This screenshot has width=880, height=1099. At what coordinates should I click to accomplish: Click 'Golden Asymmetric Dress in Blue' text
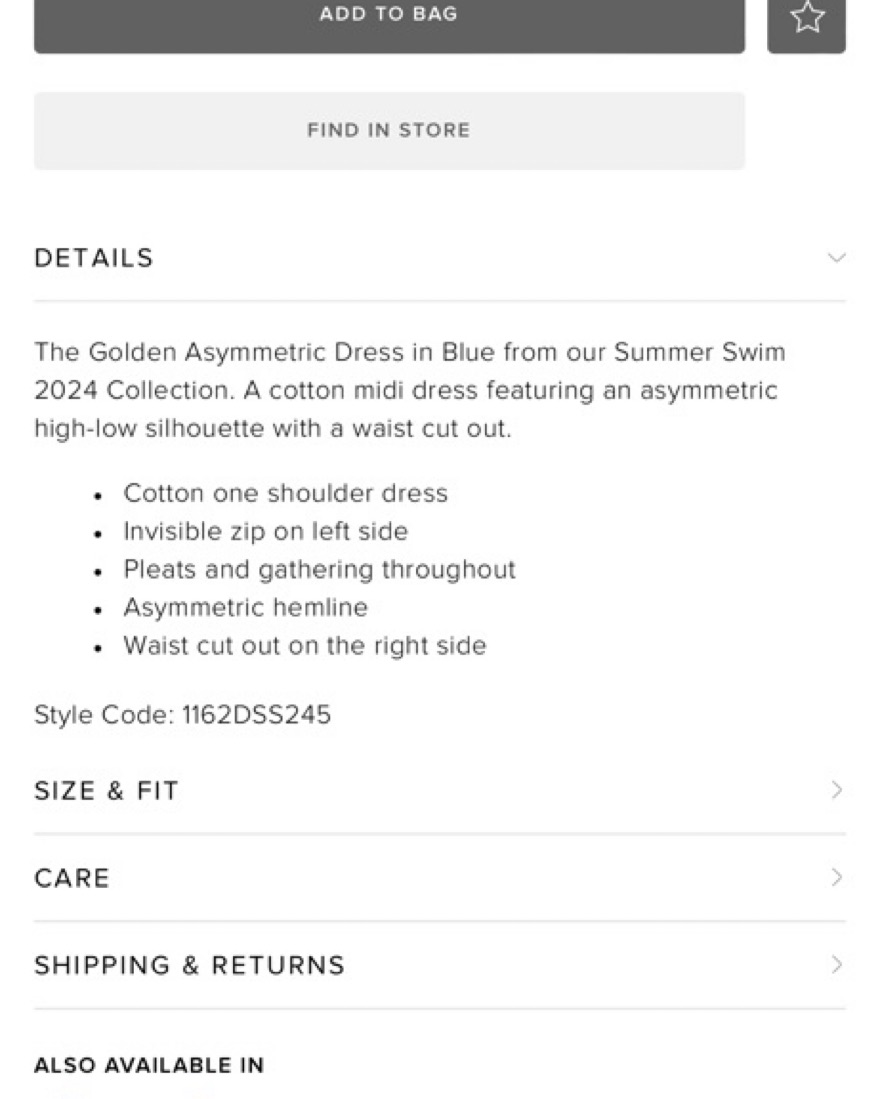click(x=292, y=352)
